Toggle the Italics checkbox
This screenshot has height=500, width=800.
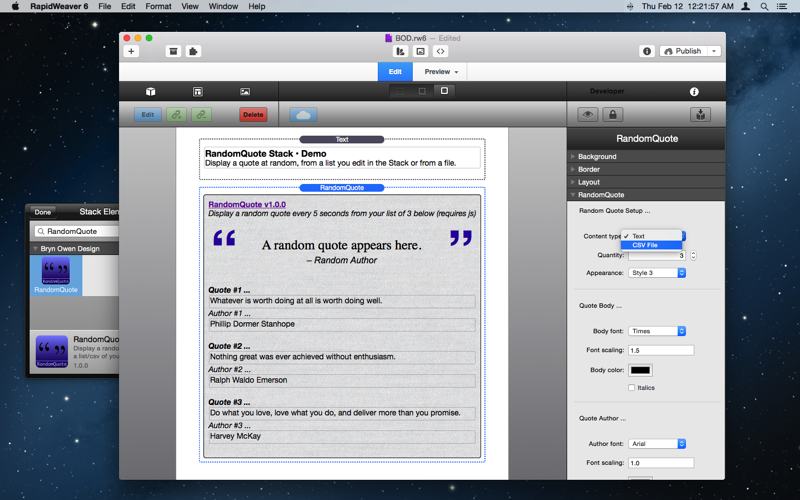pyautogui.click(x=632, y=388)
